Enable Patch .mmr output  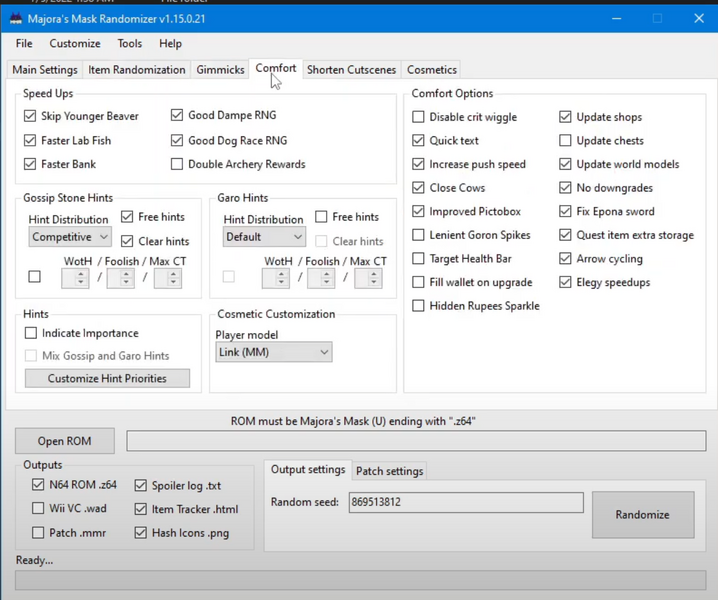point(38,533)
